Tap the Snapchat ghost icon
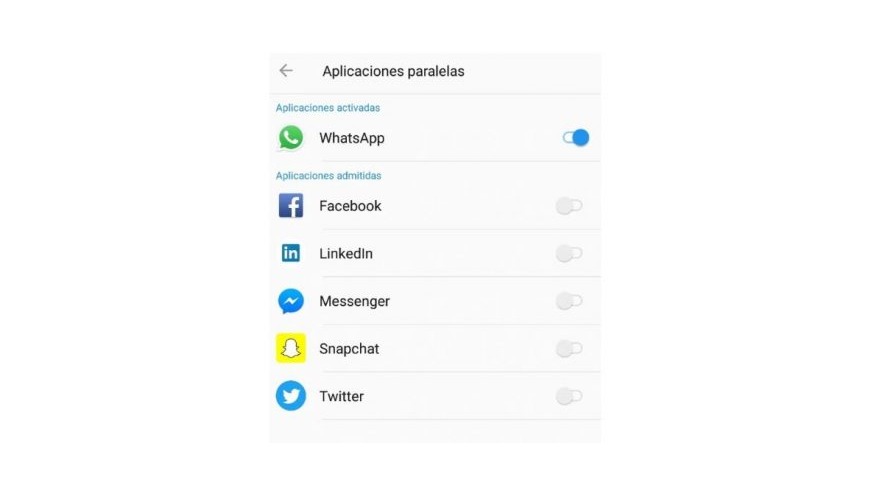The image size is (880, 495). 291,349
